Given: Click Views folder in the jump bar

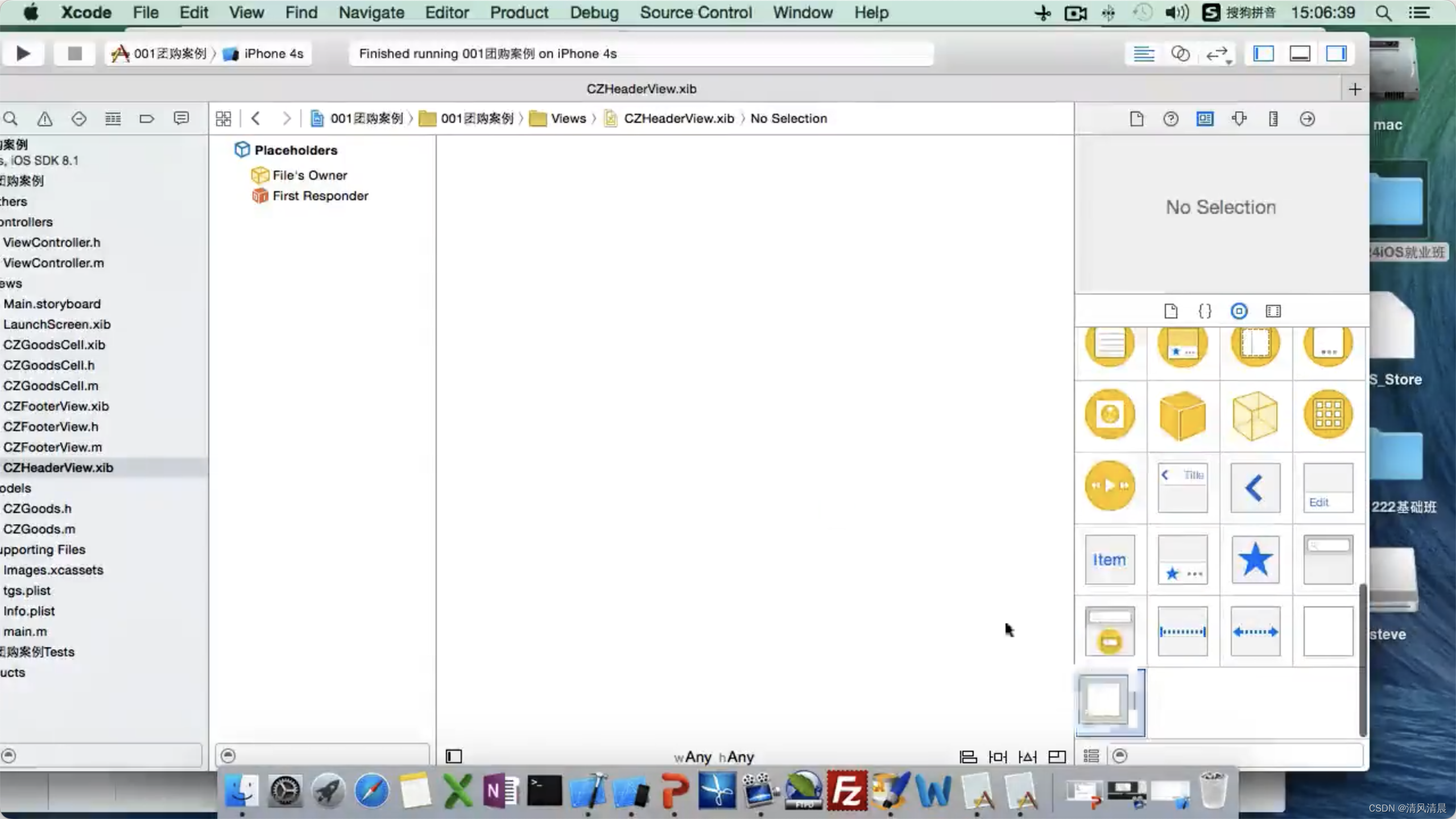Looking at the screenshot, I should point(558,118).
